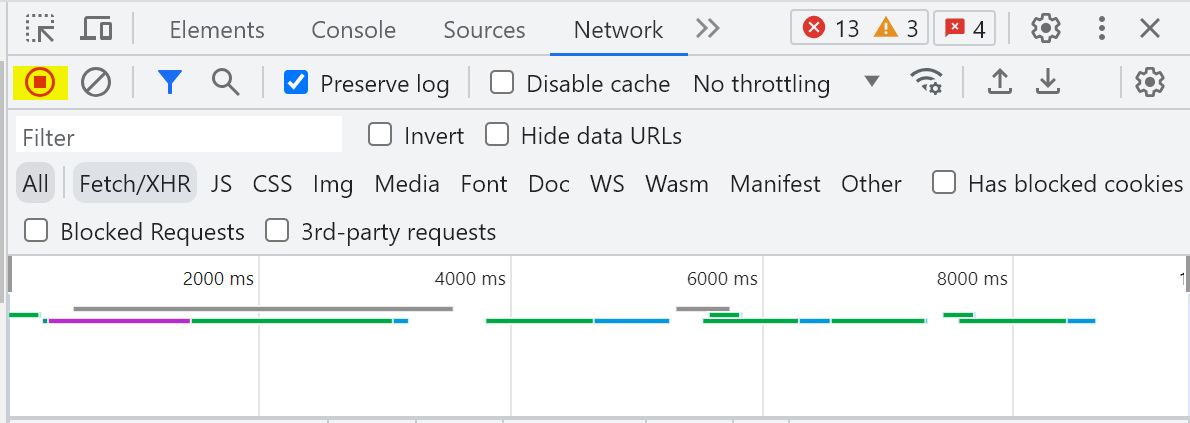This screenshot has height=423, width=1190.
Task: Stop recording network log
Action: [x=40, y=82]
